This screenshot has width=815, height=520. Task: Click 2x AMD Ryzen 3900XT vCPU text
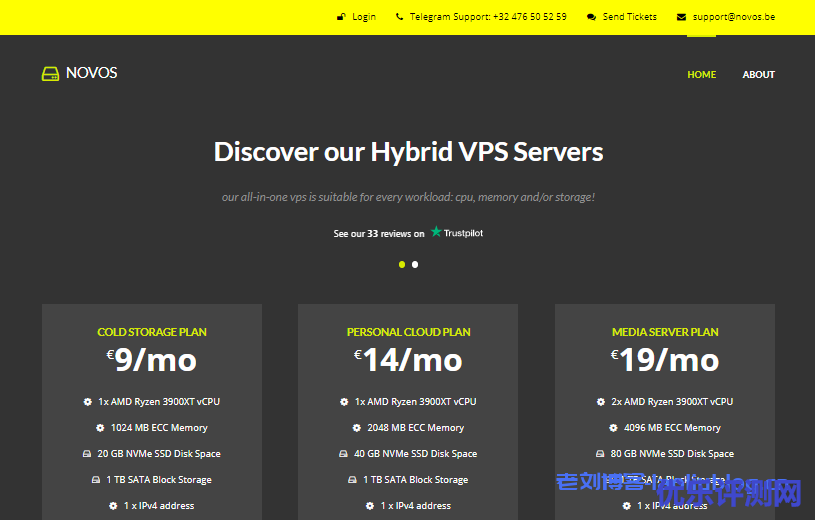pyautogui.click(x=673, y=401)
